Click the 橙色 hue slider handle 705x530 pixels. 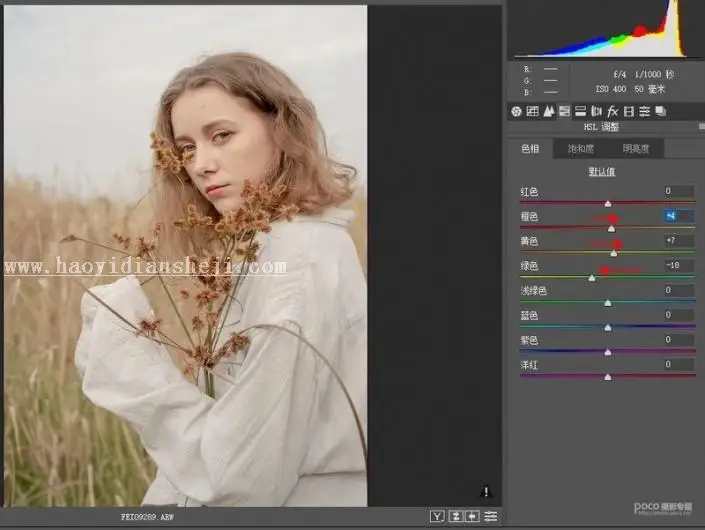pos(611,229)
